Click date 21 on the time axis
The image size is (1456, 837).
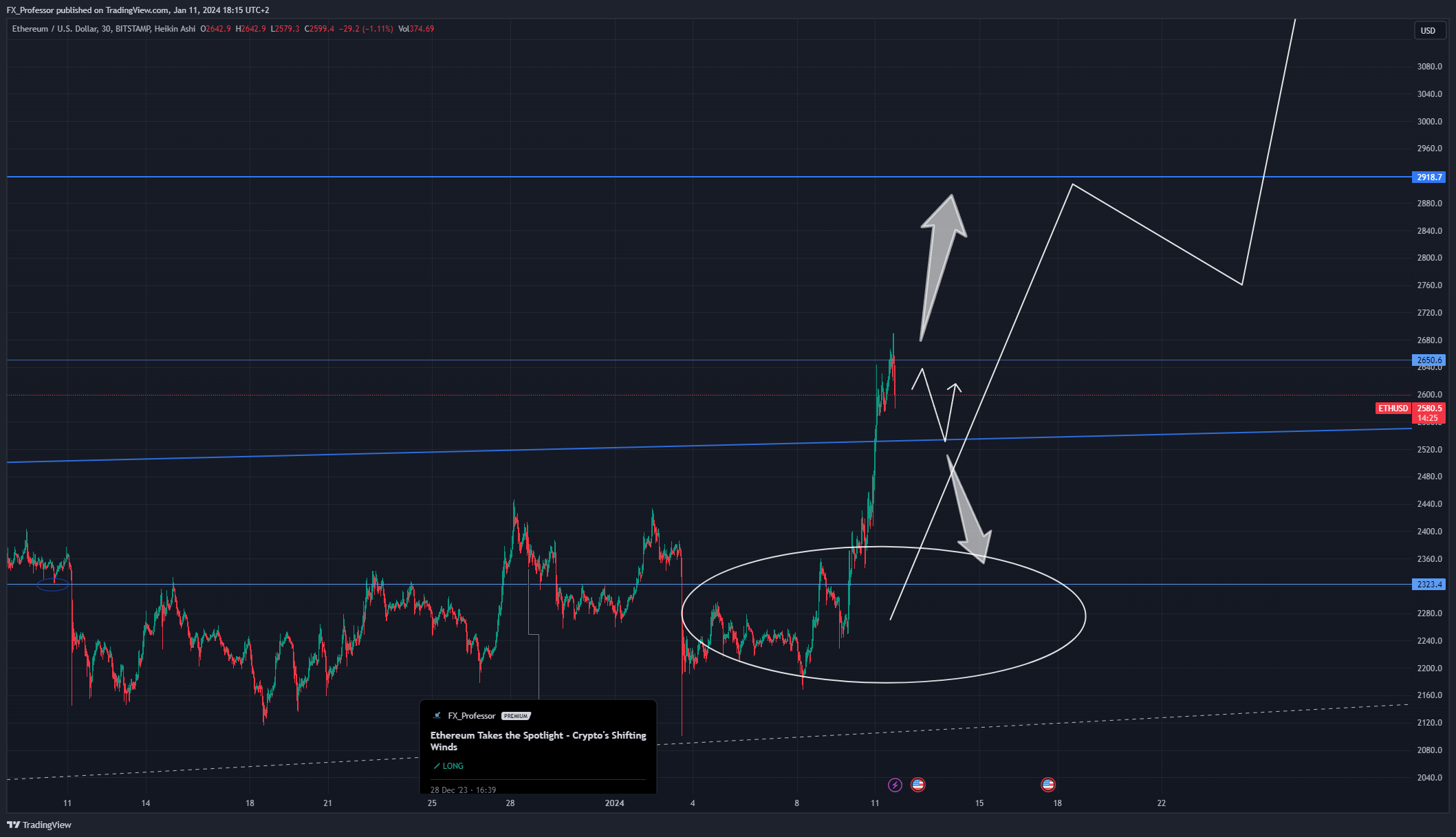[327, 803]
